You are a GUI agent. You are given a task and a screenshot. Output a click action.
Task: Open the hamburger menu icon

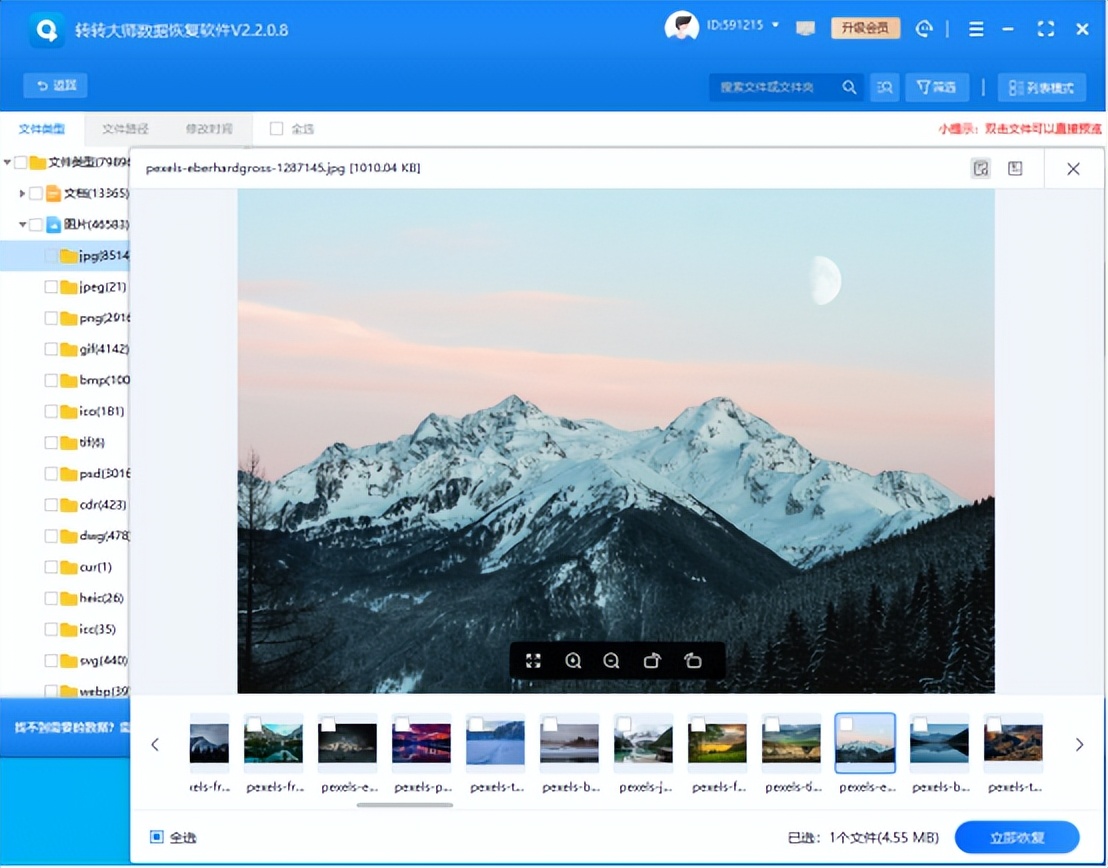(x=976, y=29)
